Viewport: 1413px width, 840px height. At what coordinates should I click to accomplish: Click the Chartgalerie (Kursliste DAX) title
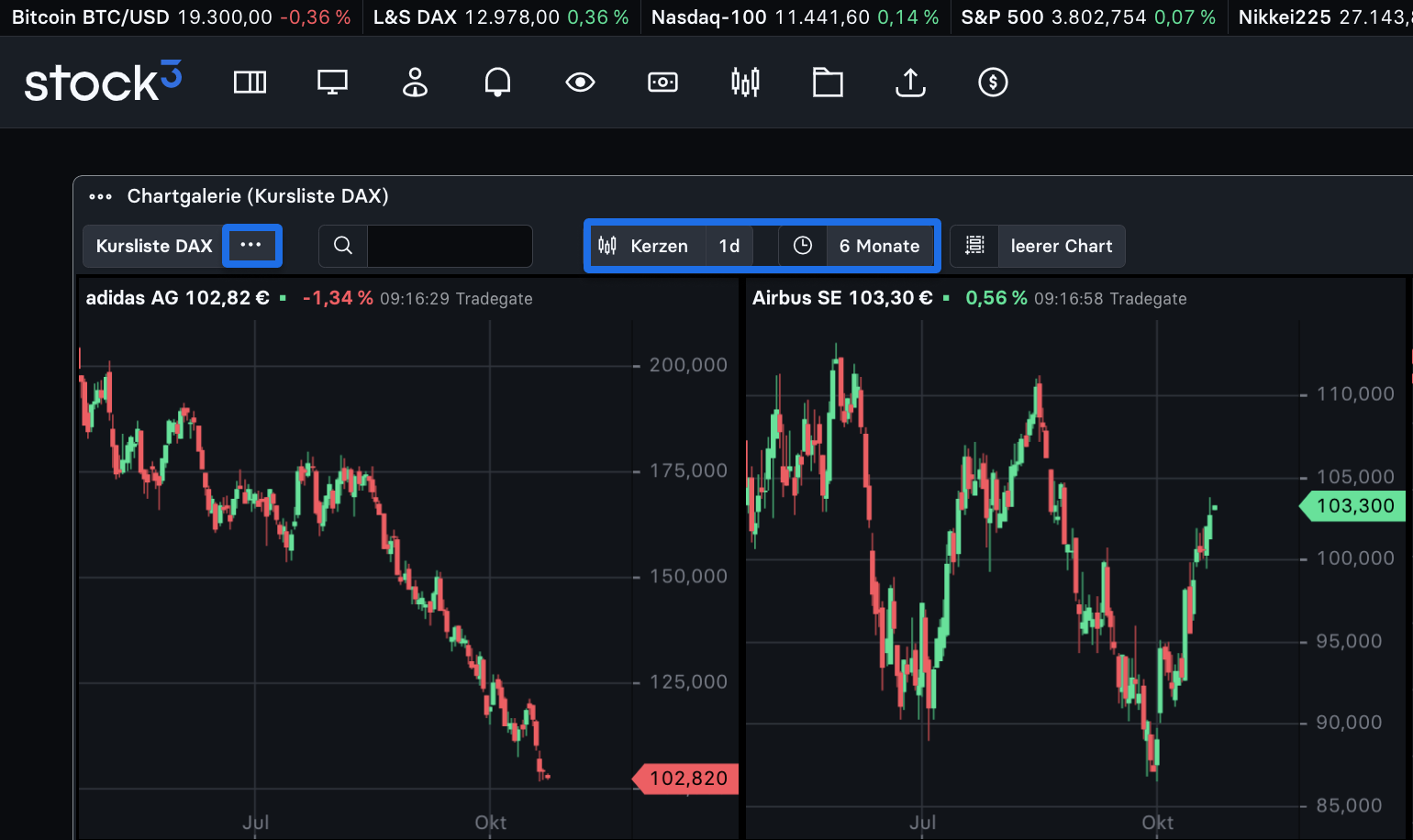(258, 196)
